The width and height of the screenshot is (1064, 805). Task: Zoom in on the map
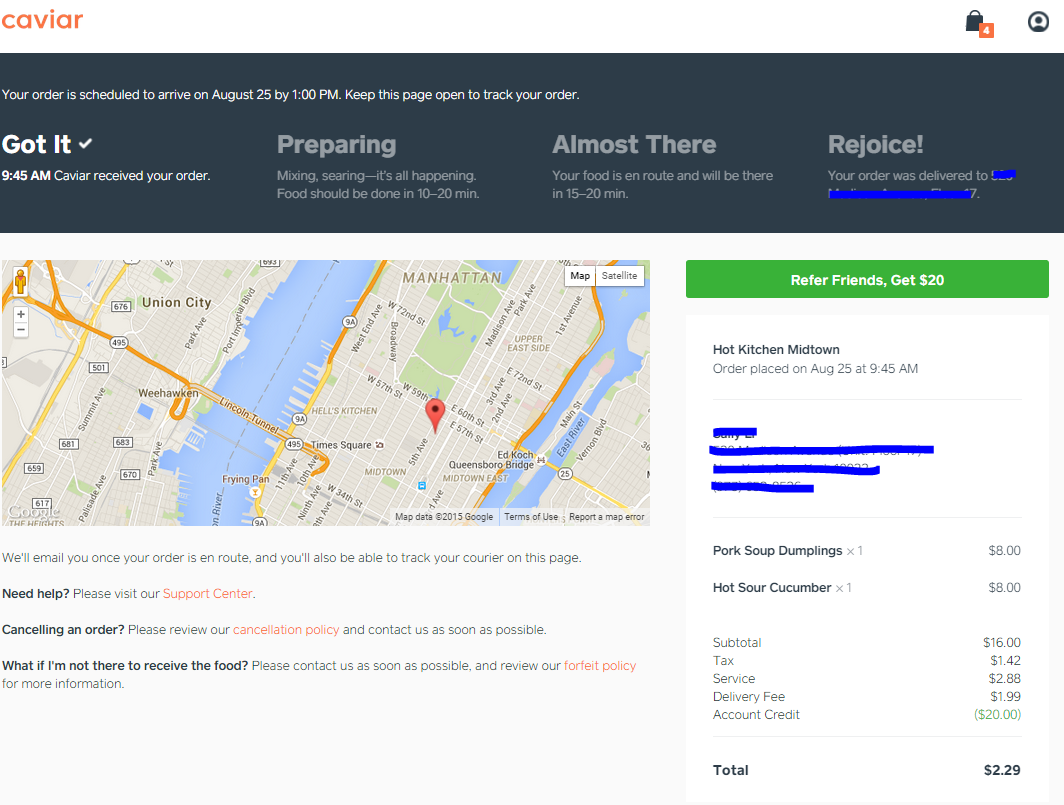pyautogui.click(x=21, y=314)
